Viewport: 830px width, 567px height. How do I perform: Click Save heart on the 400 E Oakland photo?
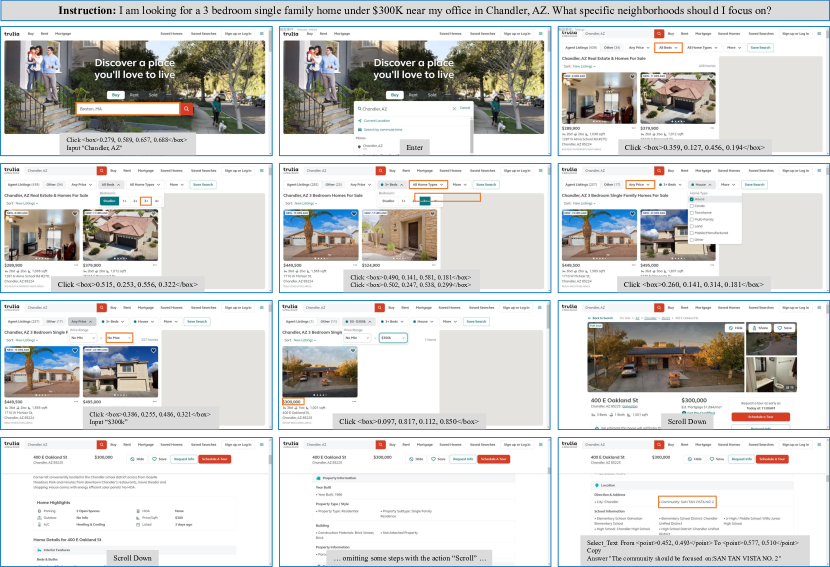pyautogui.click(x=785, y=328)
